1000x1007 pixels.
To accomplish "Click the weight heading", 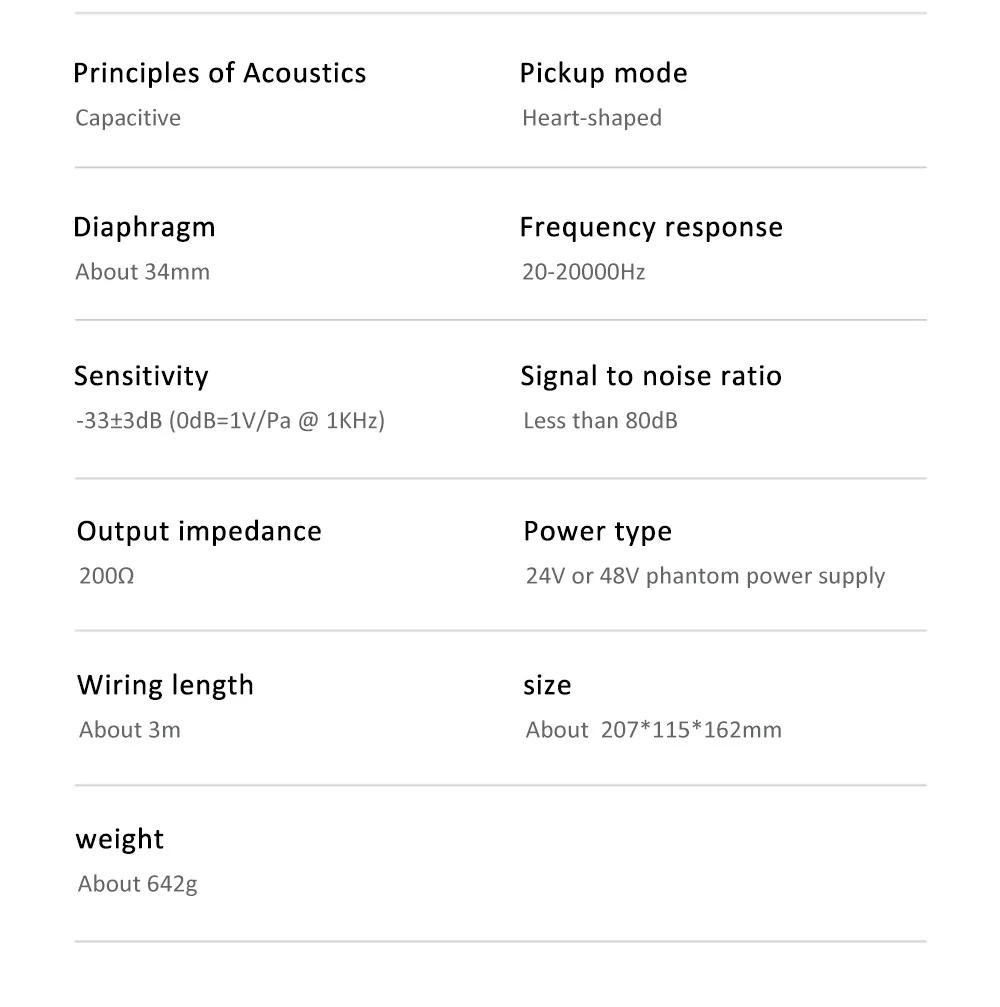I will coord(119,839).
